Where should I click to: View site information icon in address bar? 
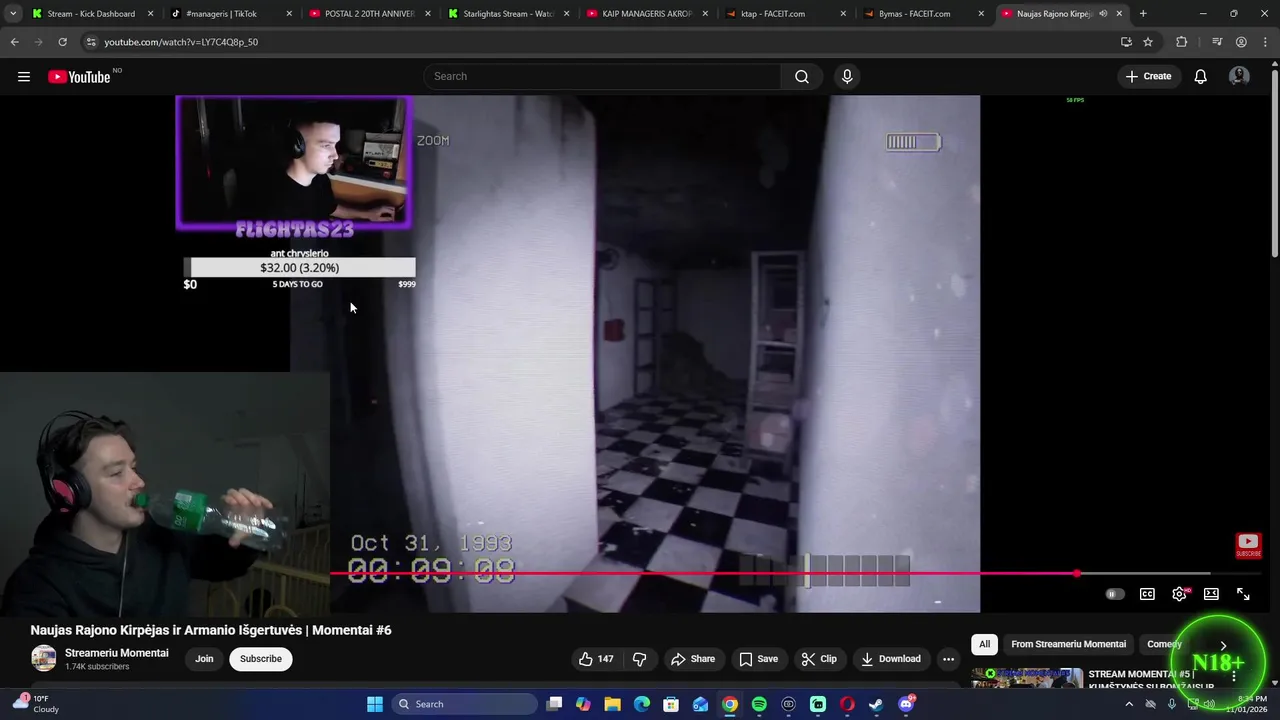click(91, 42)
